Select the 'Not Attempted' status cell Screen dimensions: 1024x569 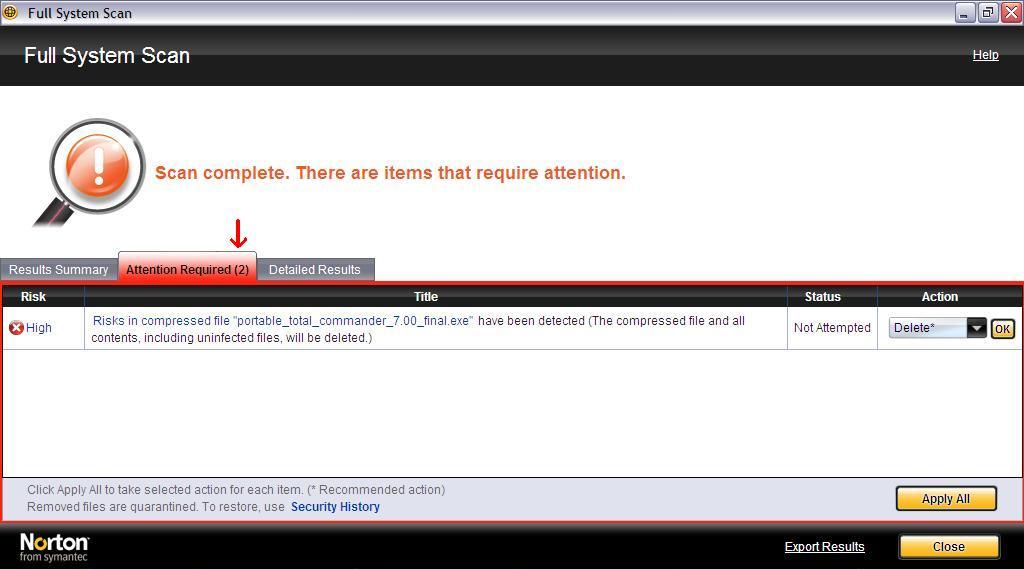tap(832, 328)
